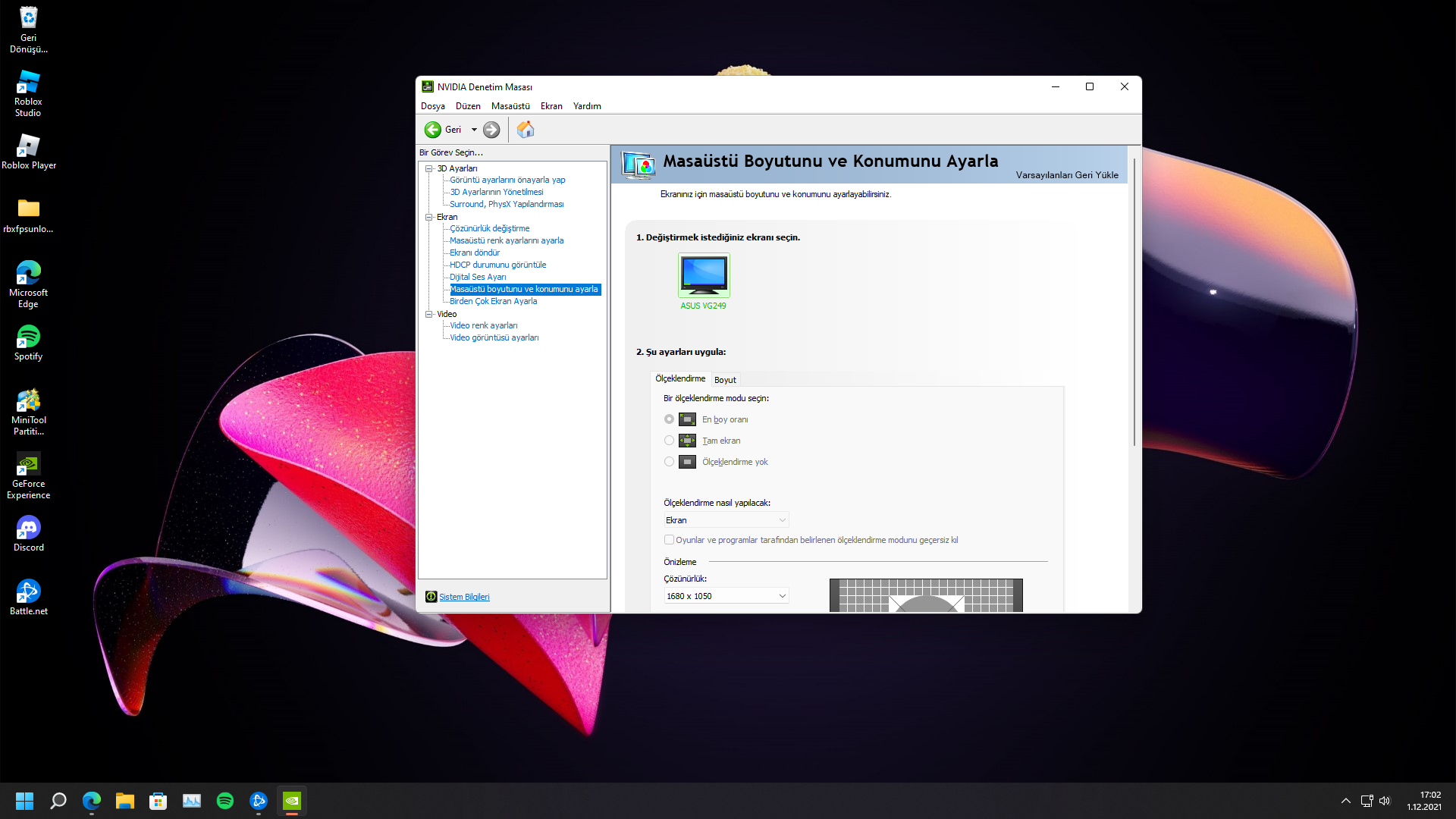Image resolution: width=1456 pixels, height=819 pixels.
Task: Click 'Varsayılanları Geri Yükle' button
Action: pyautogui.click(x=1066, y=175)
